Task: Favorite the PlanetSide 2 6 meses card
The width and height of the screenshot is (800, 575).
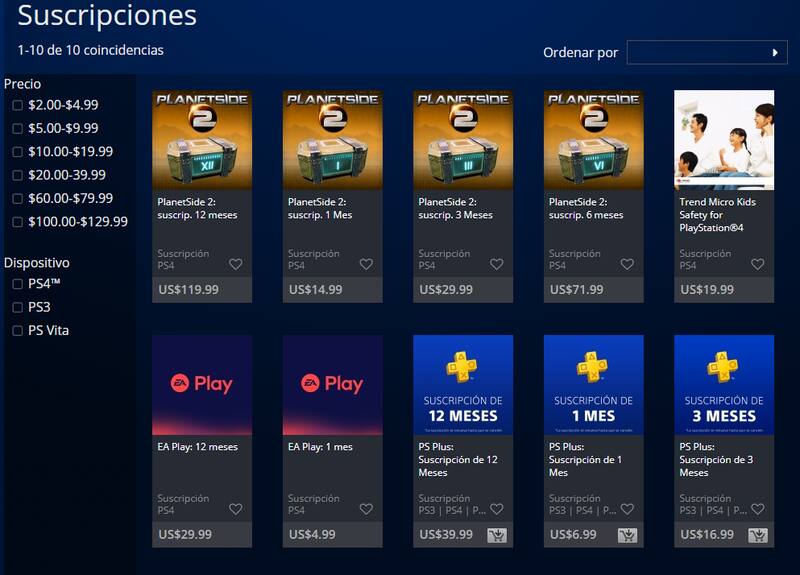Action: 627,264
